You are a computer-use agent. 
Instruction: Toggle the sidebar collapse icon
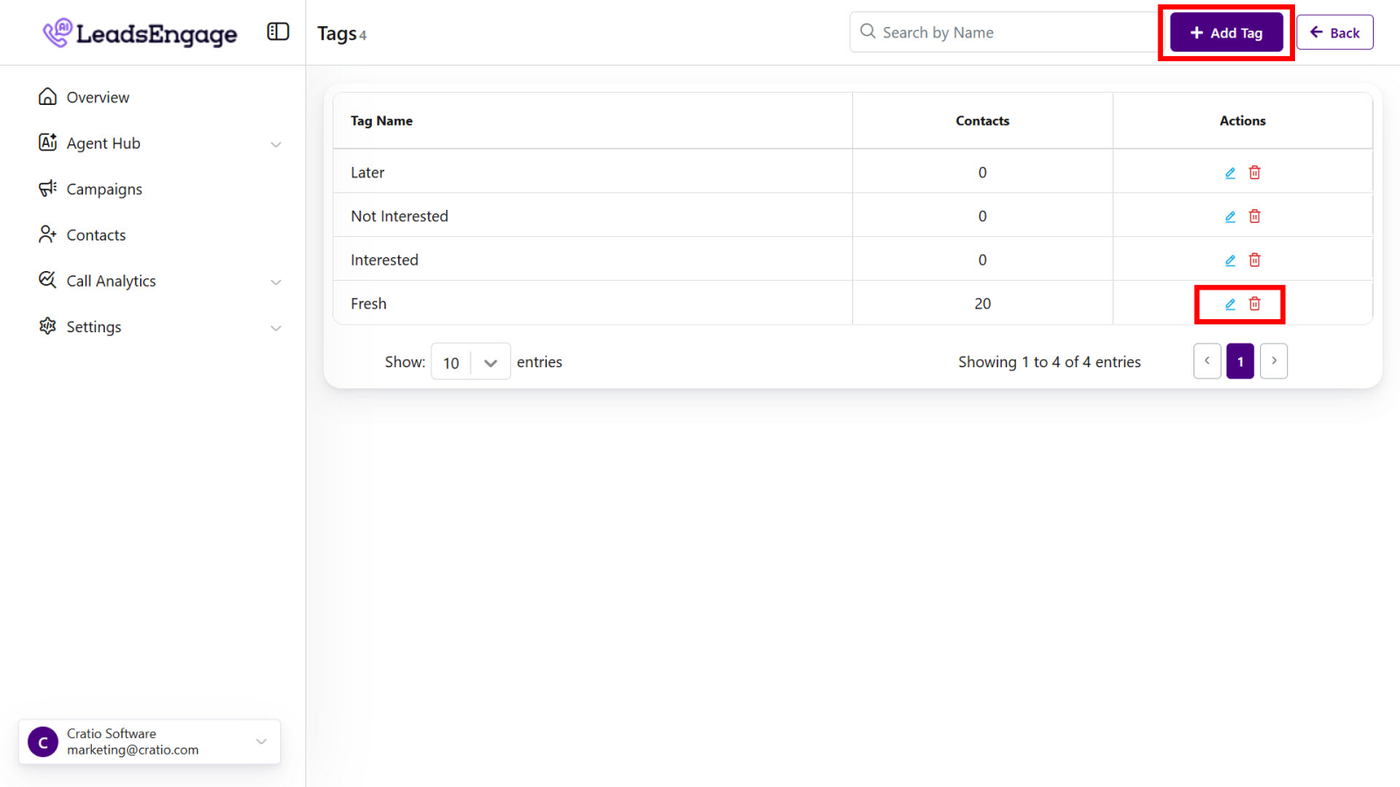tap(278, 32)
